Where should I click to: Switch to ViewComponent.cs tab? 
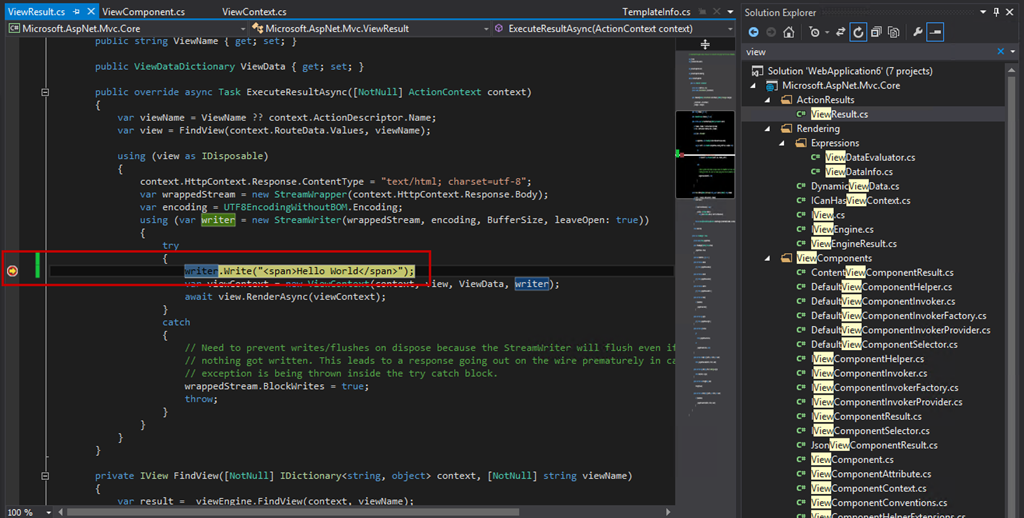(x=144, y=12)
